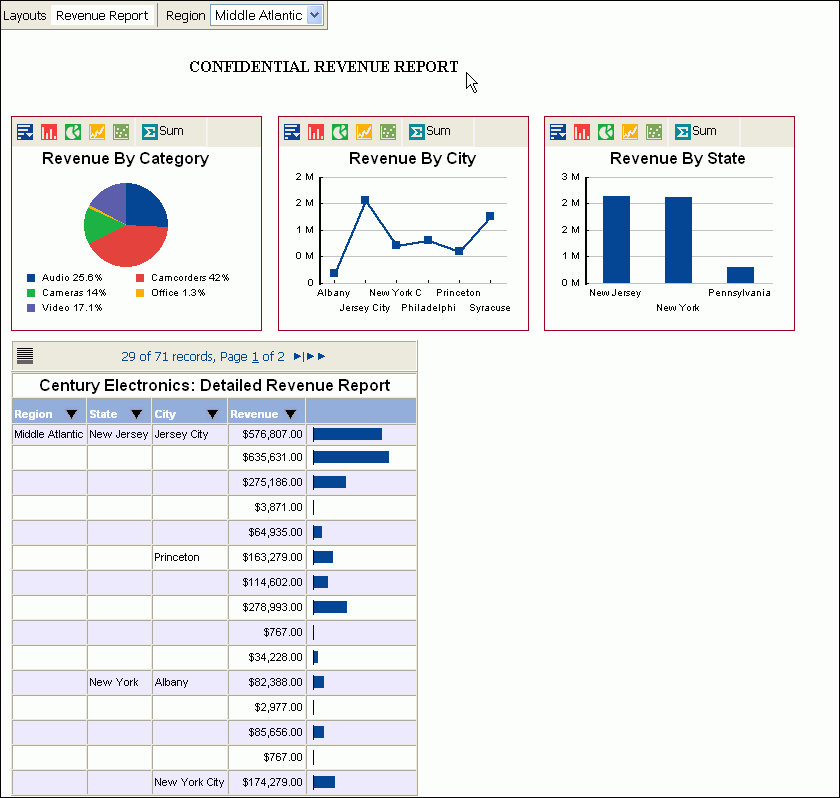This screenshot has height=798, width=840.
Task: Select line chart icon in Revenue By State
Action: tap(630, 132)
